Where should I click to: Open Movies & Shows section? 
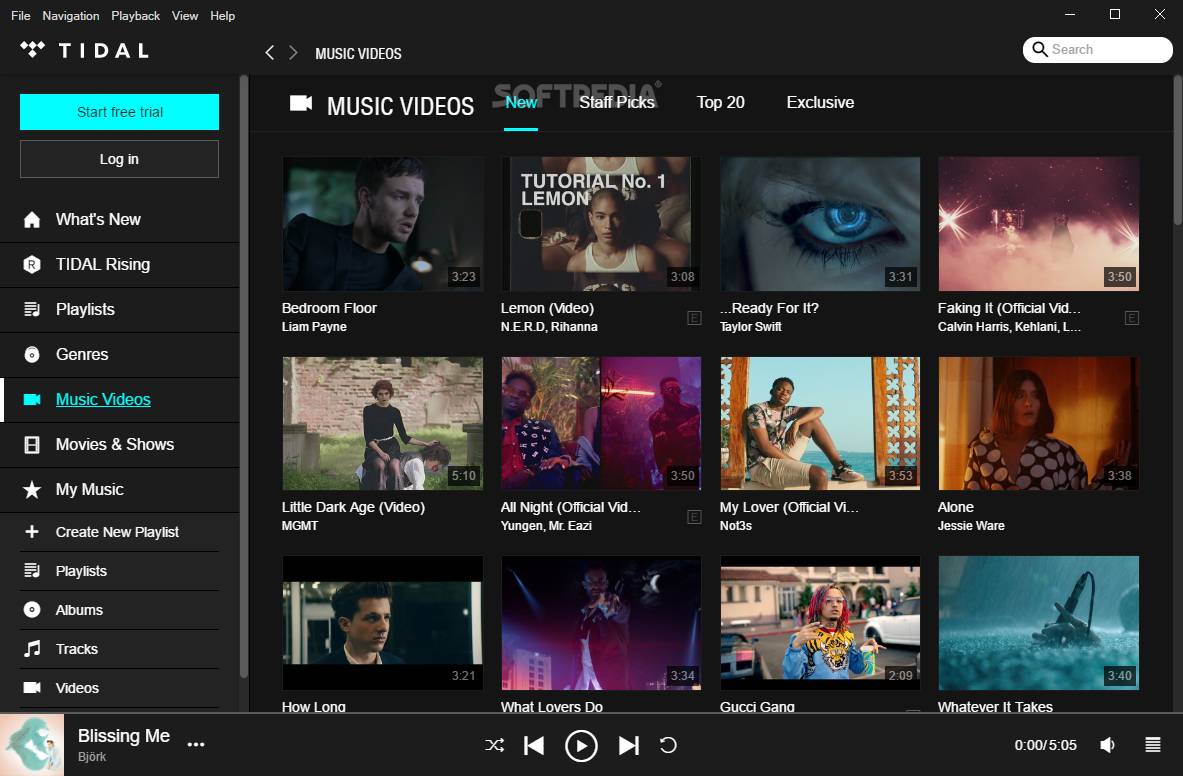pos(119,445)
